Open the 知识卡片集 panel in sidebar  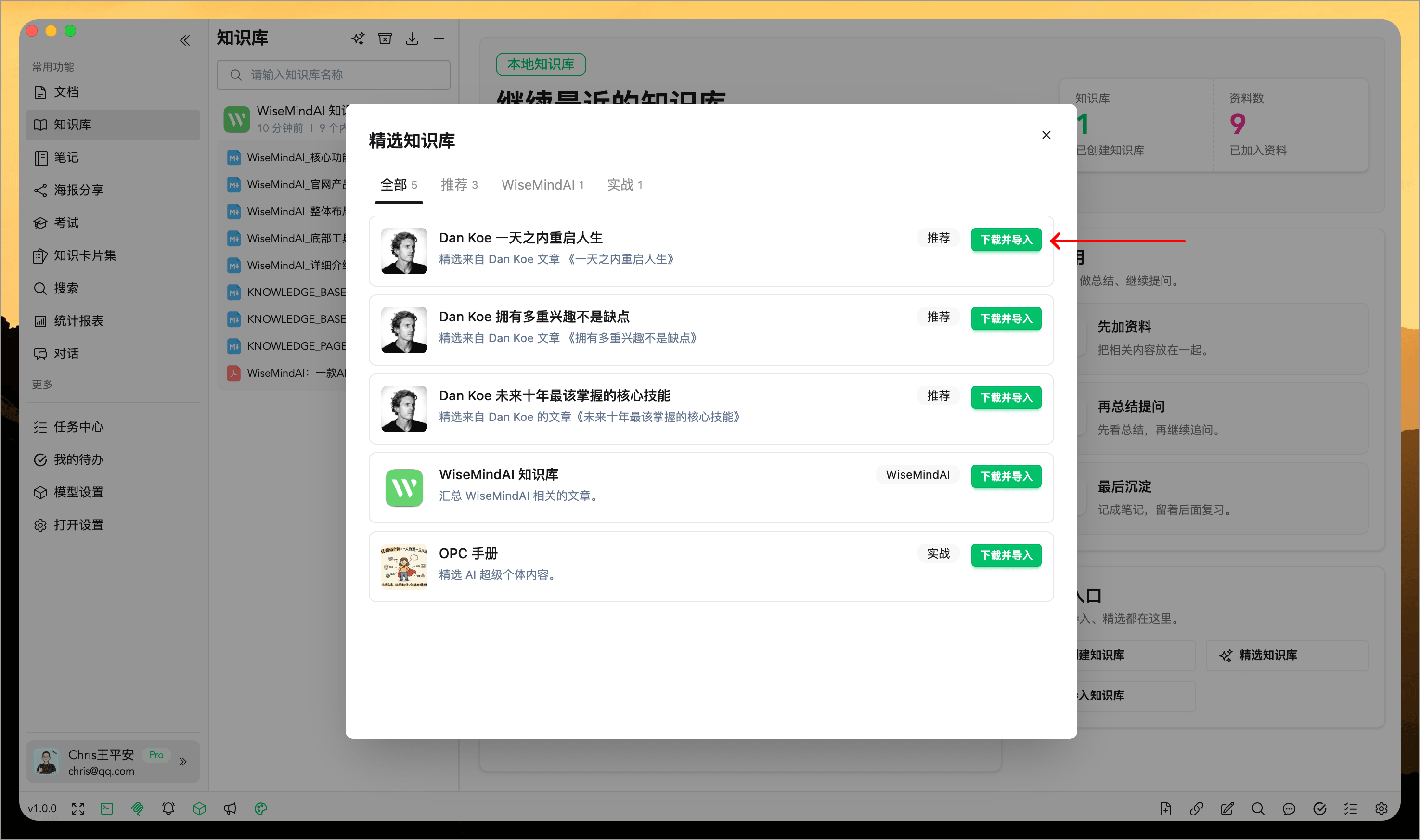coord(82,256)
